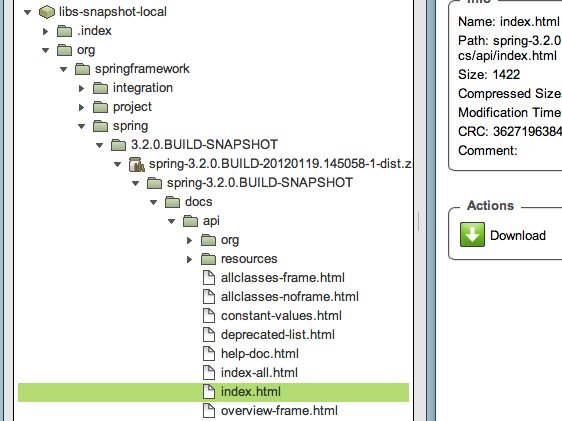Collapse the springframework folder
The height and width of the screenshot is (421, 562).
[x=63, y=69]
